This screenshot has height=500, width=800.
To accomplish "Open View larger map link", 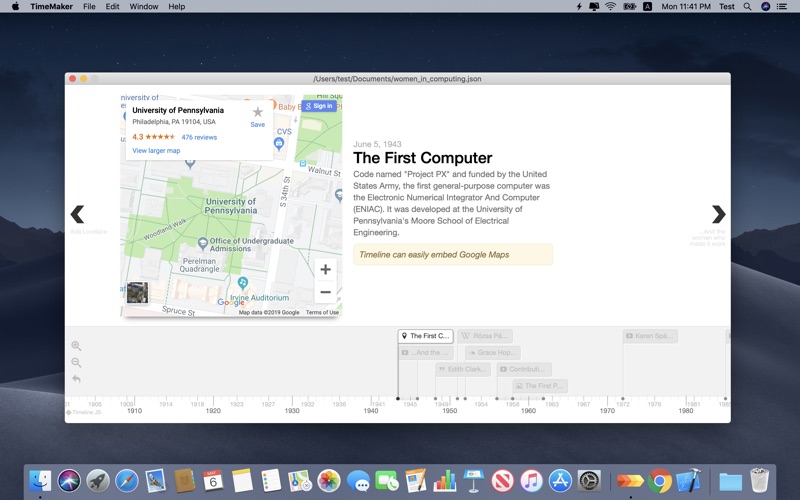I will pyautogui.click(x=156, y=151).
